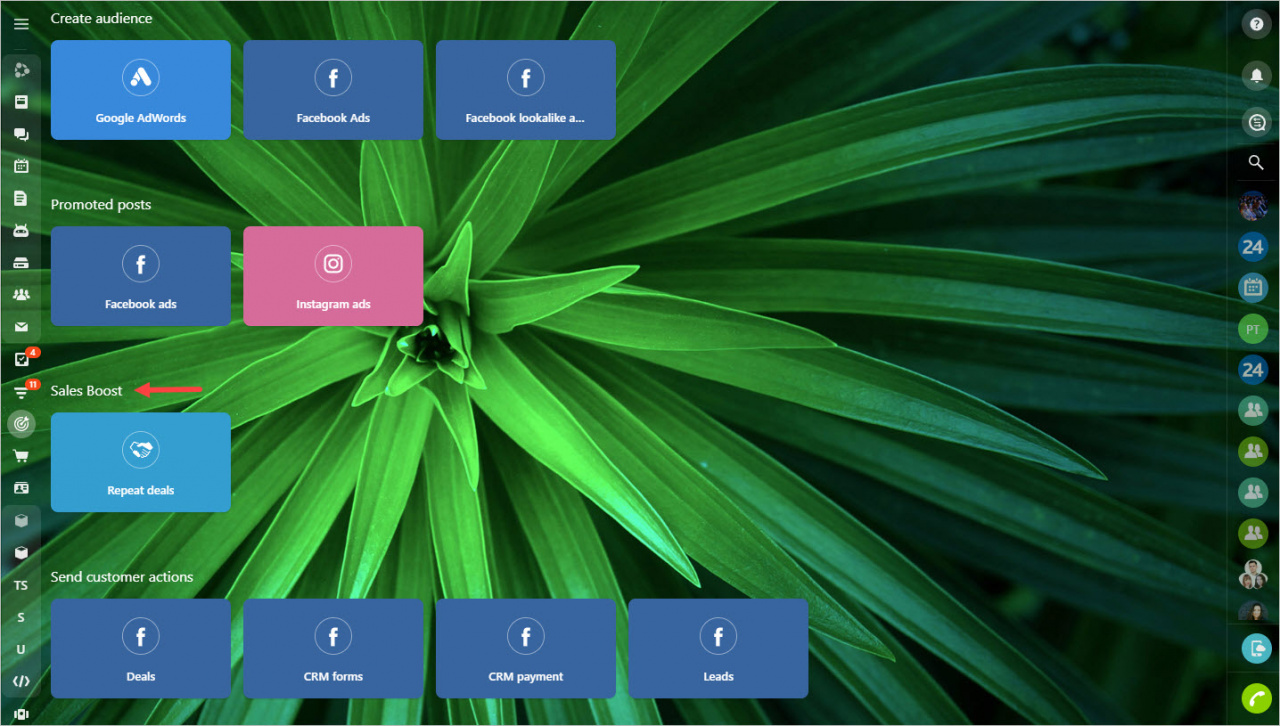Open tasks icon with badge 4

[21, 359]
